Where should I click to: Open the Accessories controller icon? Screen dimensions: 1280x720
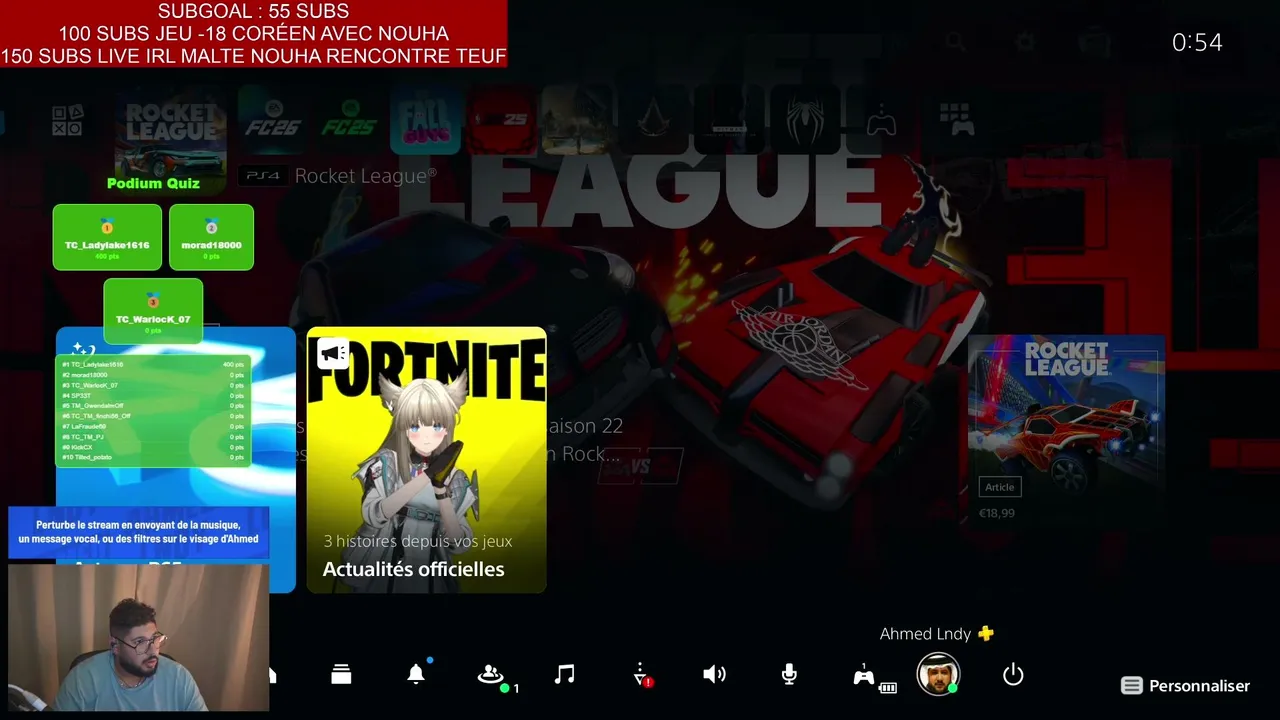[864, 676]
